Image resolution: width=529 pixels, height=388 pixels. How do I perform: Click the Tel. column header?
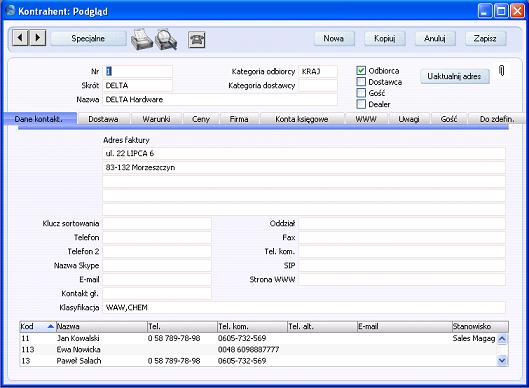click(x=182, y=326)
